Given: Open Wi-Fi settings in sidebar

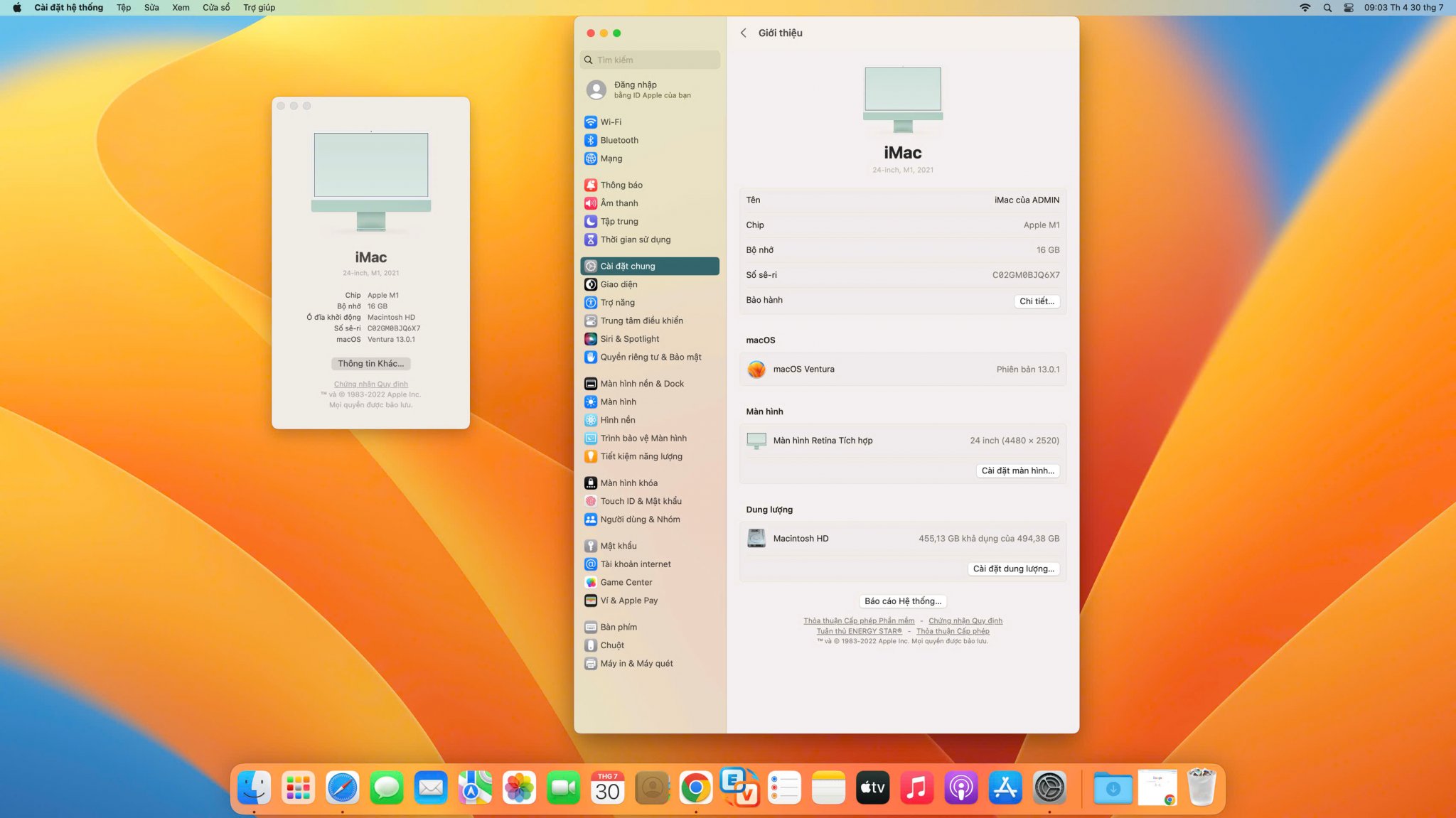Looking at the screenshot, I should (650, 122).
